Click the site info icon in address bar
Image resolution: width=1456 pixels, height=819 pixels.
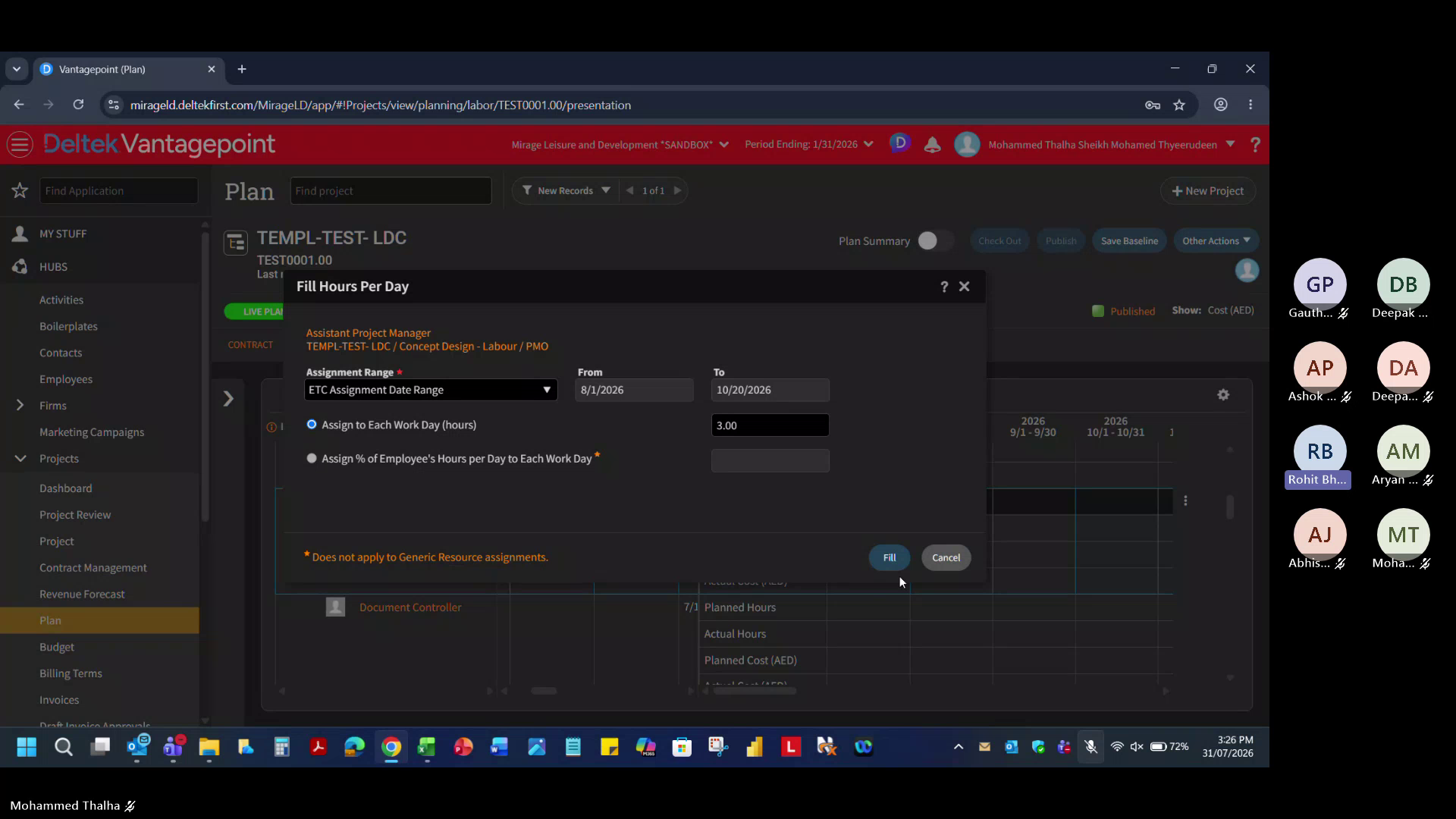114,105
